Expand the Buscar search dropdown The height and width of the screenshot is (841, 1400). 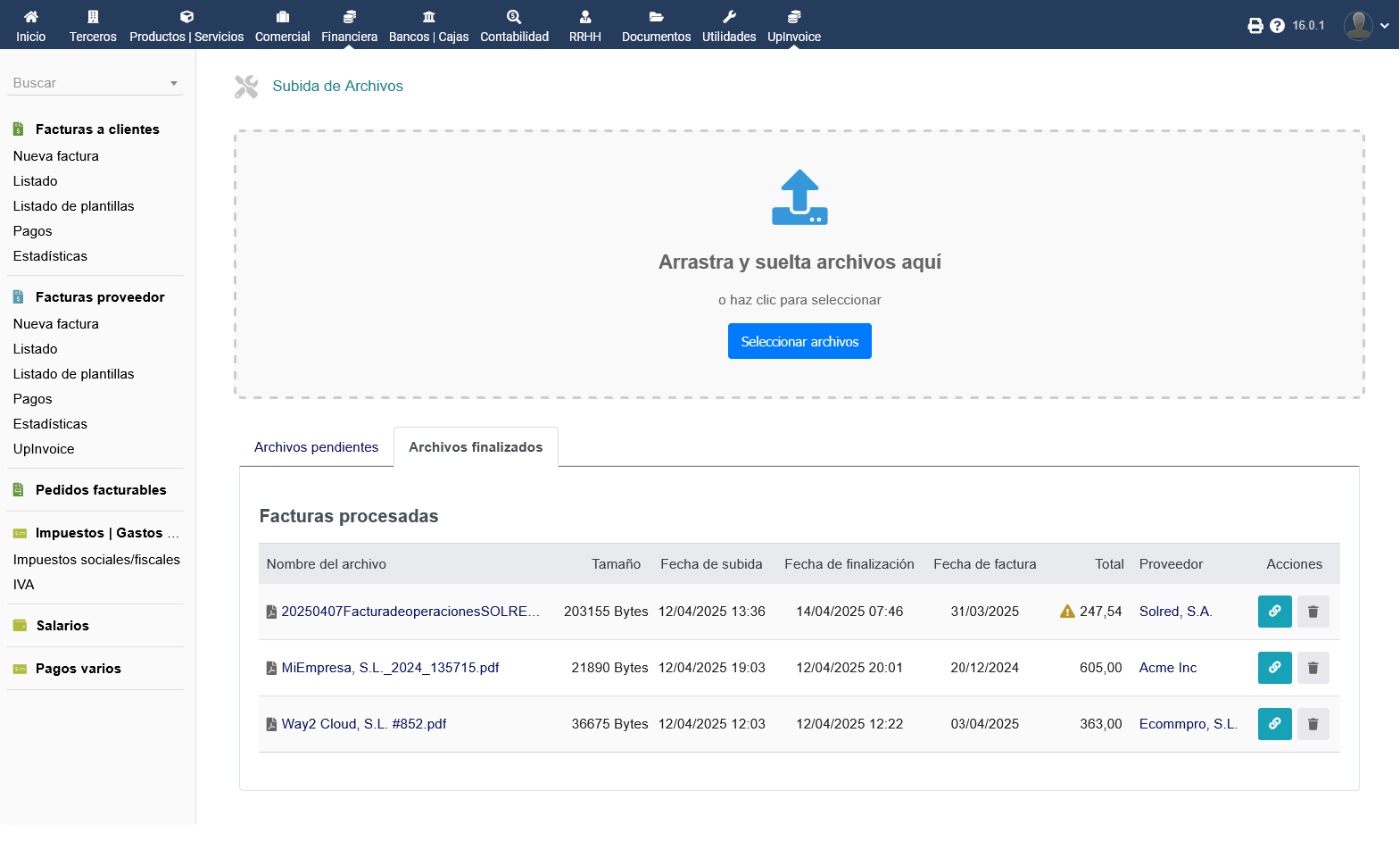coord(174,83)
